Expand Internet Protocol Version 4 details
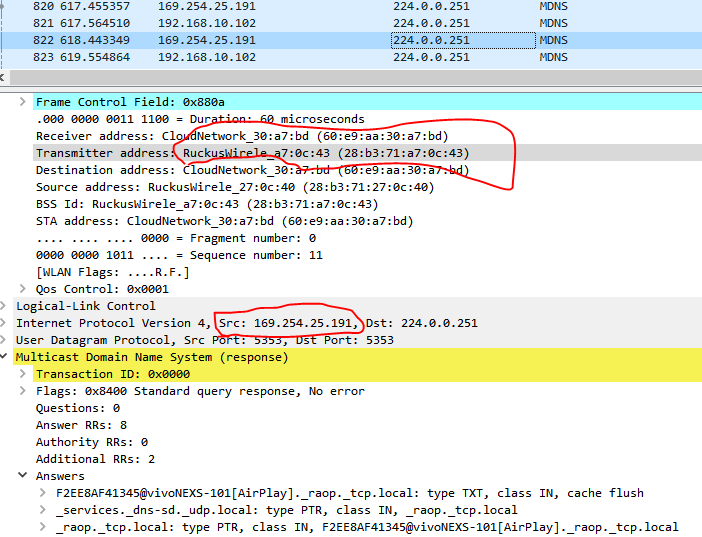 pos(8,323)
